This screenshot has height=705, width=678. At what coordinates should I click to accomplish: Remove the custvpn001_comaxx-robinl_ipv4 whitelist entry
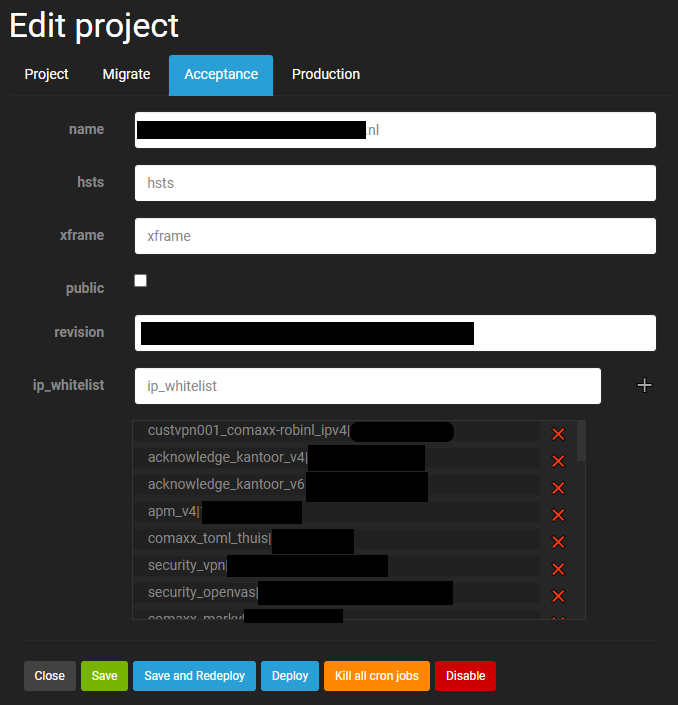pyautogui.click(x=558, y=434)
